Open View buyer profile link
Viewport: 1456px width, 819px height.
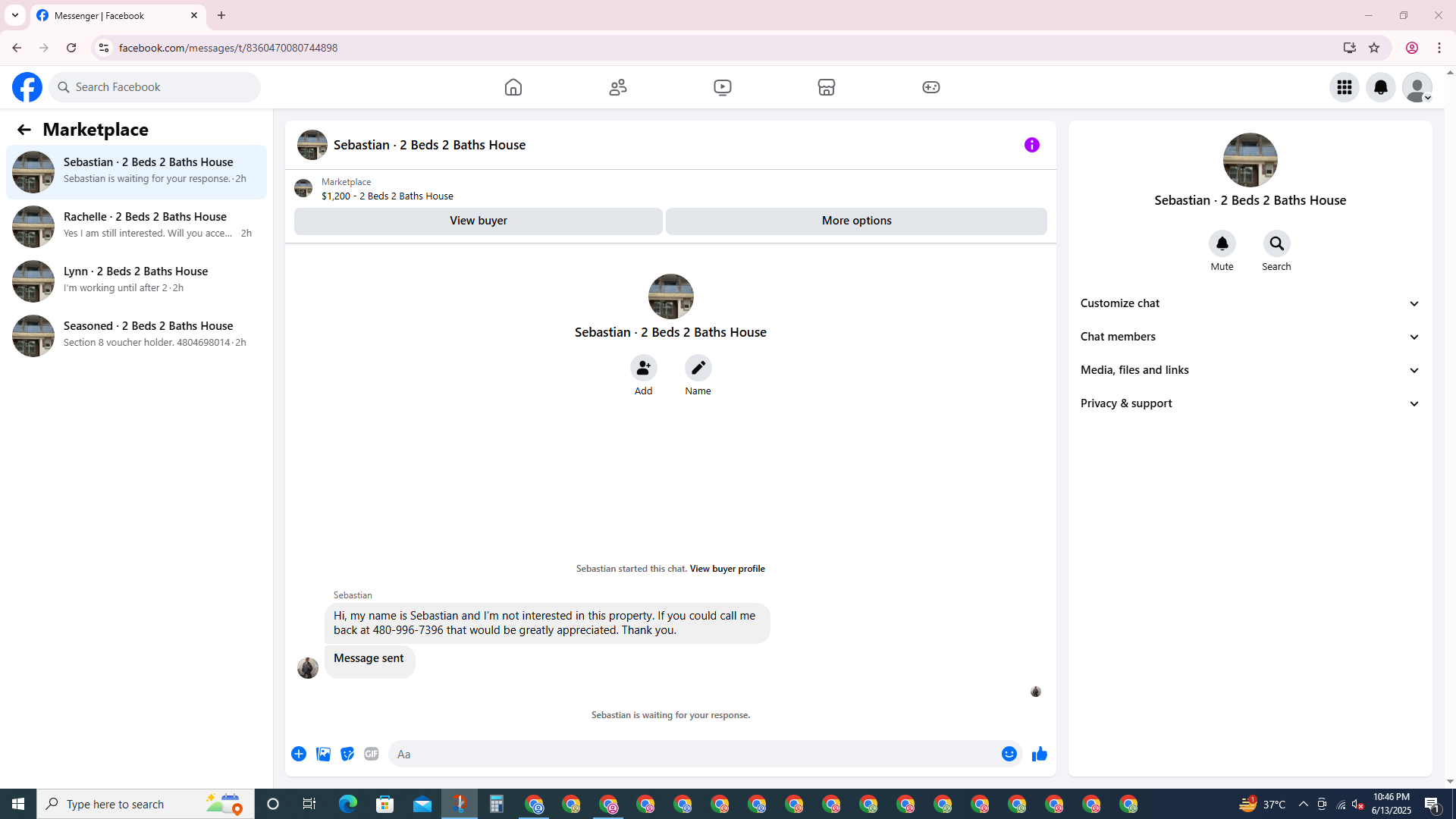[727, 569]
